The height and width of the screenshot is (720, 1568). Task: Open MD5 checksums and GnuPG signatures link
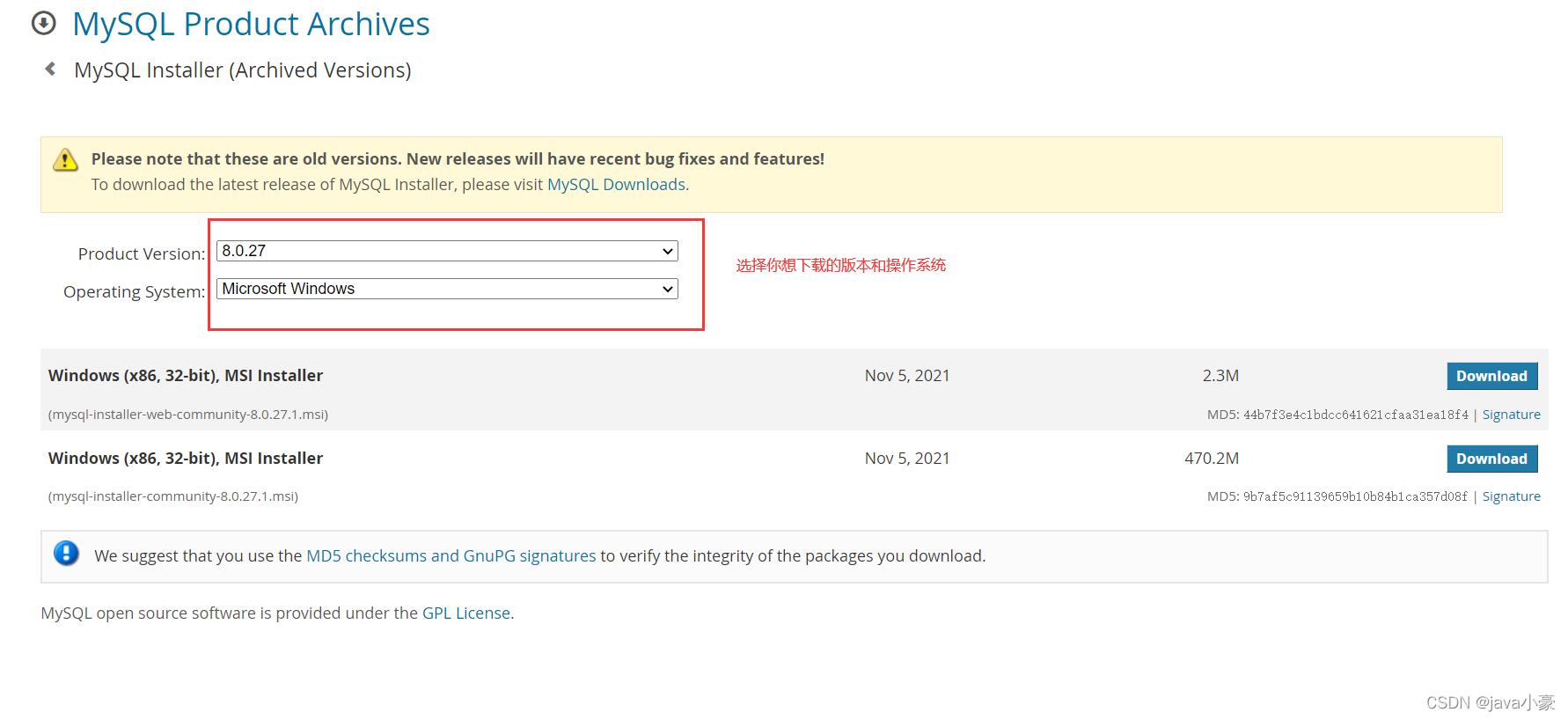coord(451,555)
